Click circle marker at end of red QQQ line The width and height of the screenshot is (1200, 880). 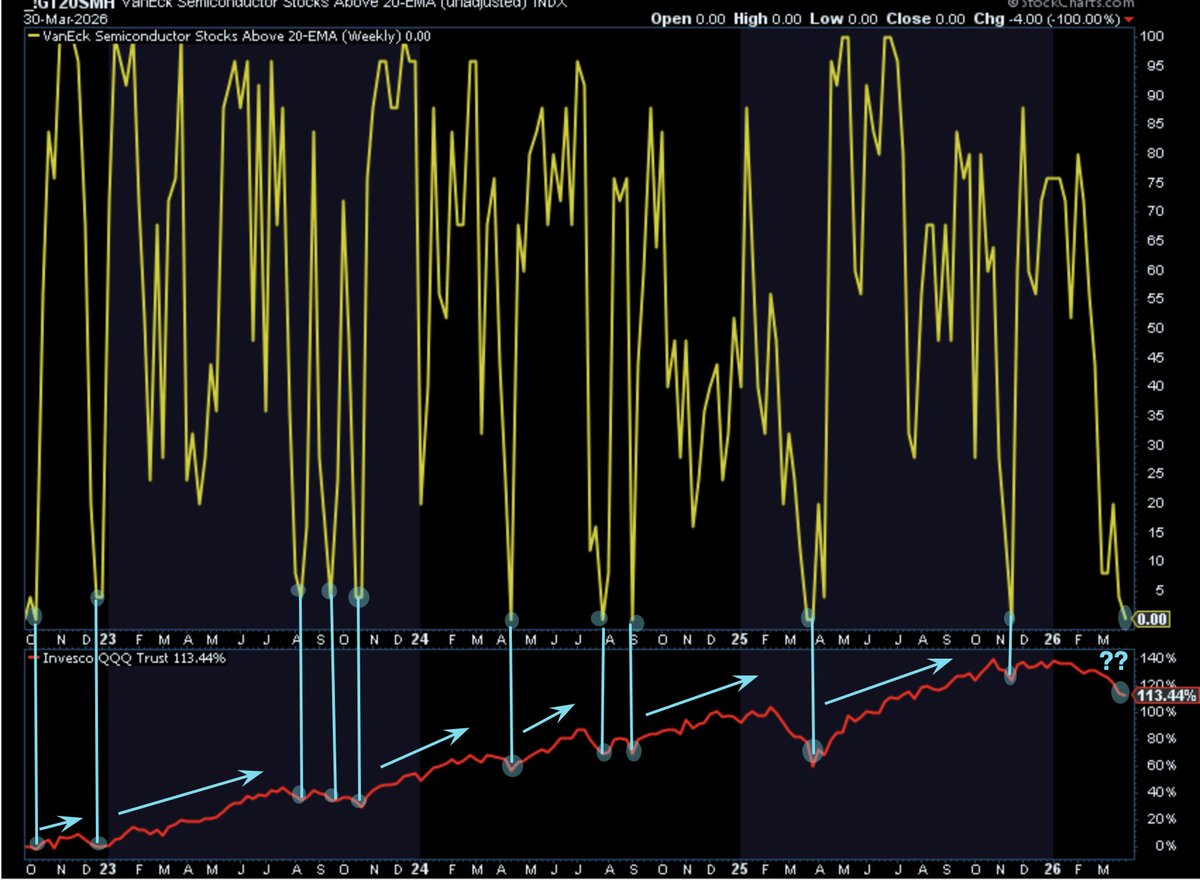1121,692
